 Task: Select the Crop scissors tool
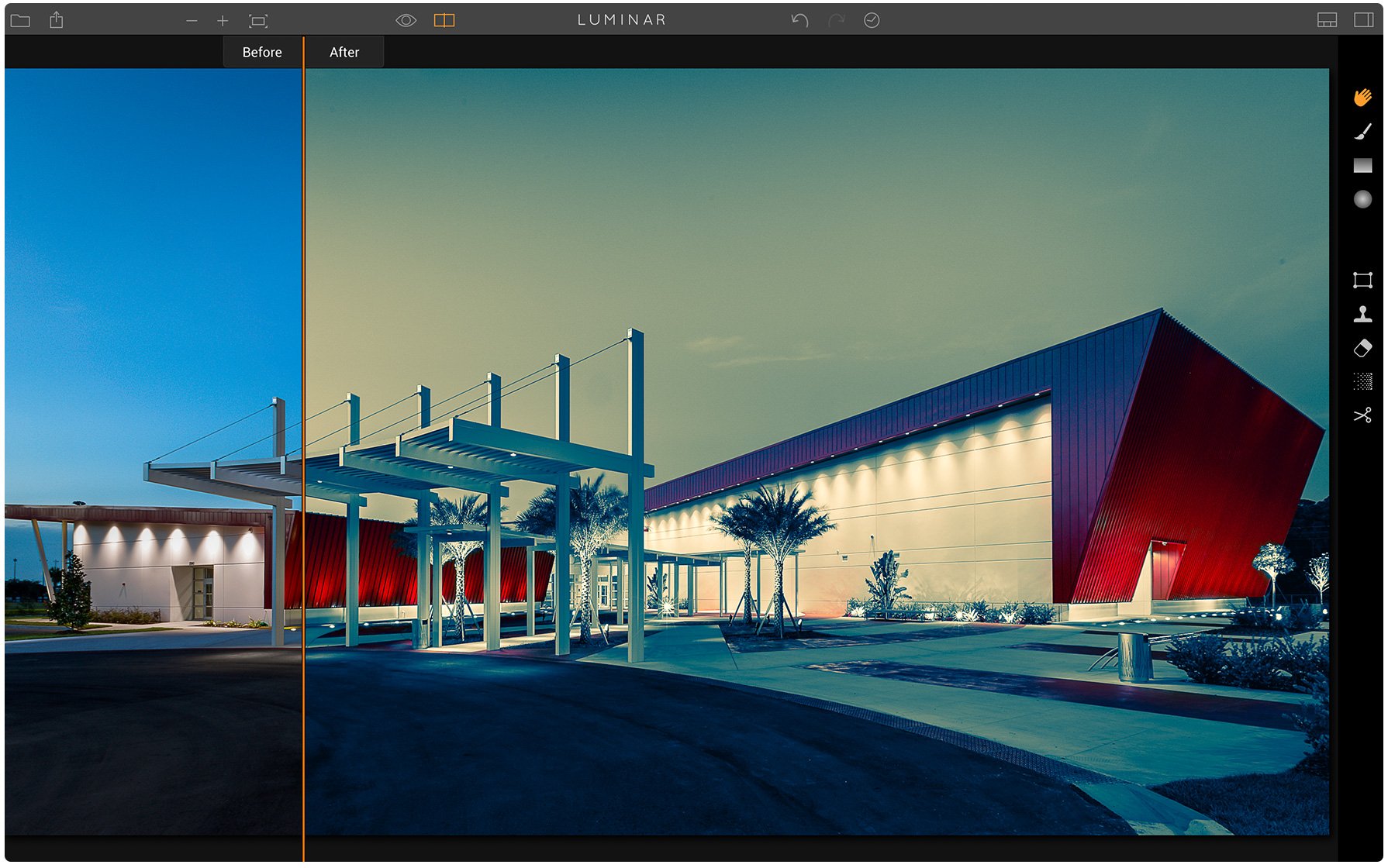1362,415
